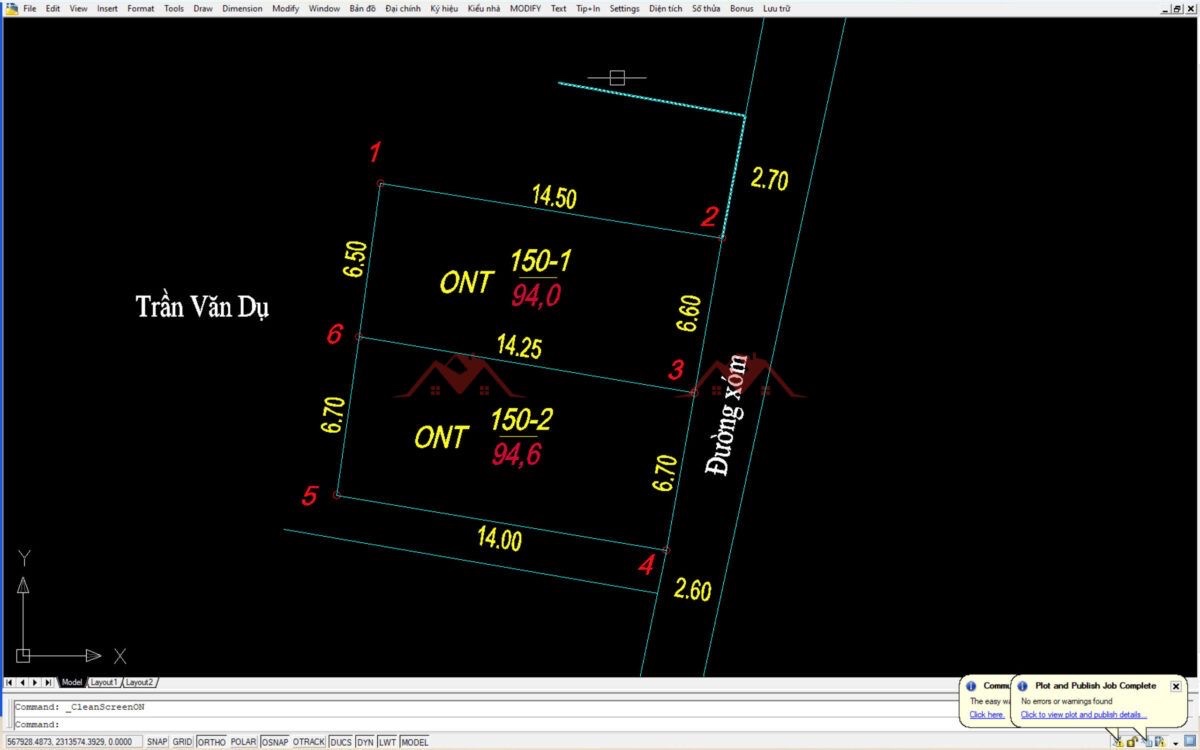
Task: Close the Plot and Publish notification balloon
Action: 1176,686
